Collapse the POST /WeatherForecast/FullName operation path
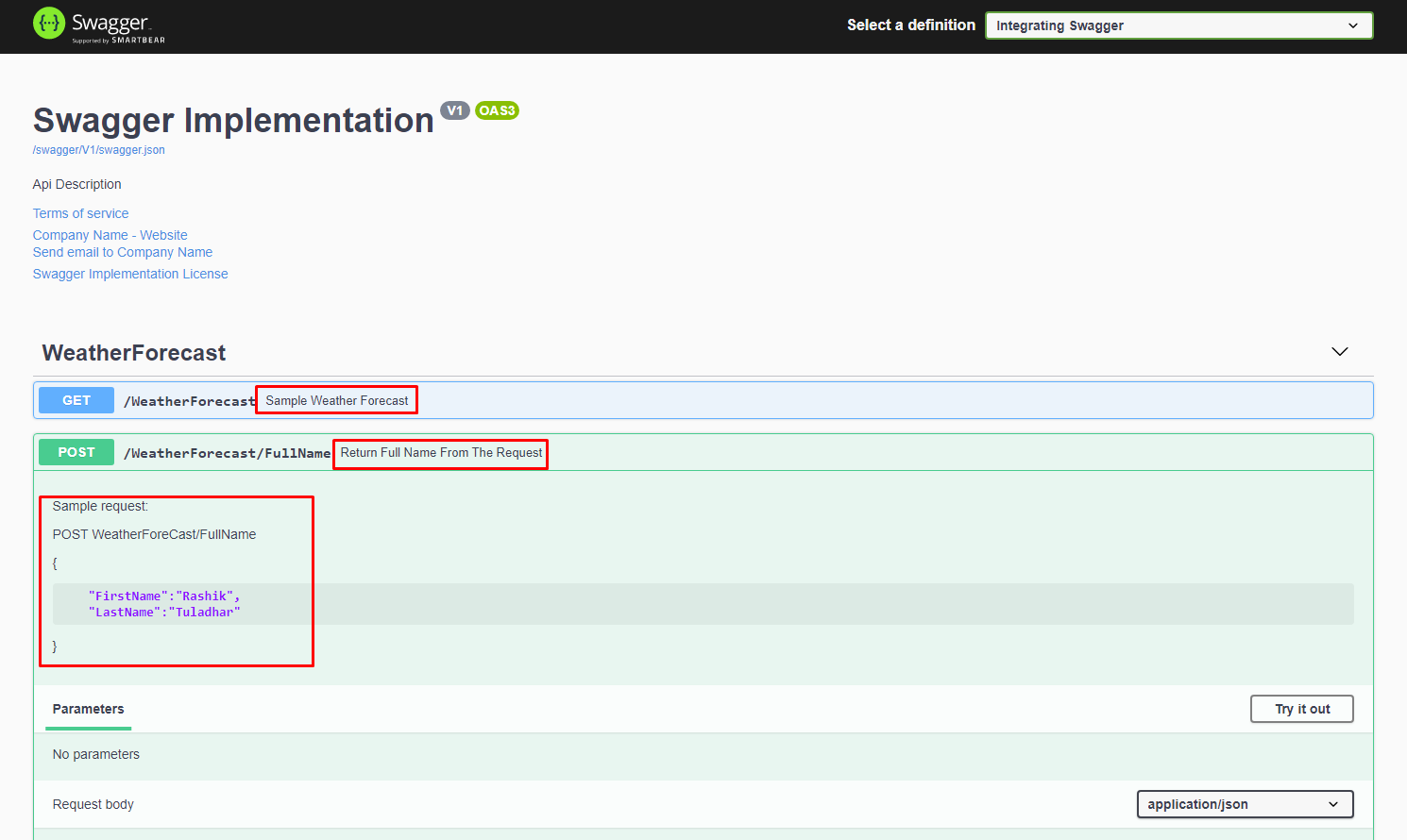Screen dimensions: 1407x840 click(x=227, y=453)
